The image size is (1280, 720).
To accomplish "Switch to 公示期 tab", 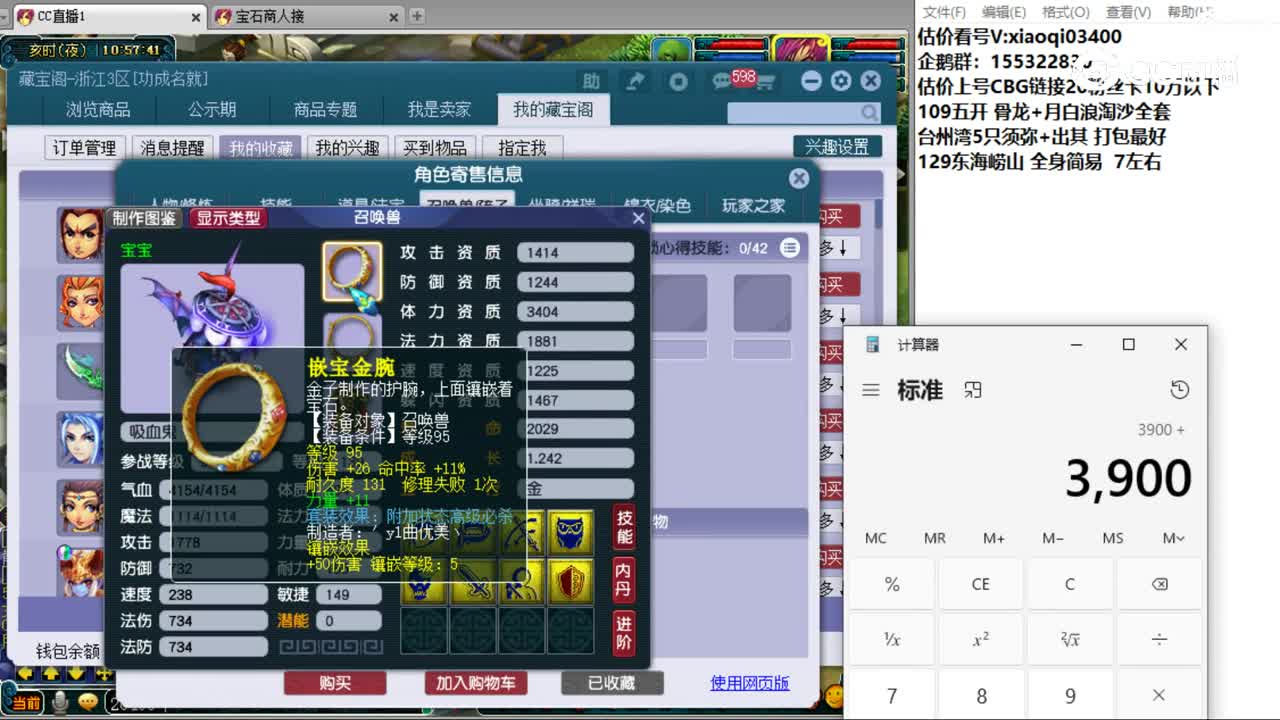I will click(212, 110).
